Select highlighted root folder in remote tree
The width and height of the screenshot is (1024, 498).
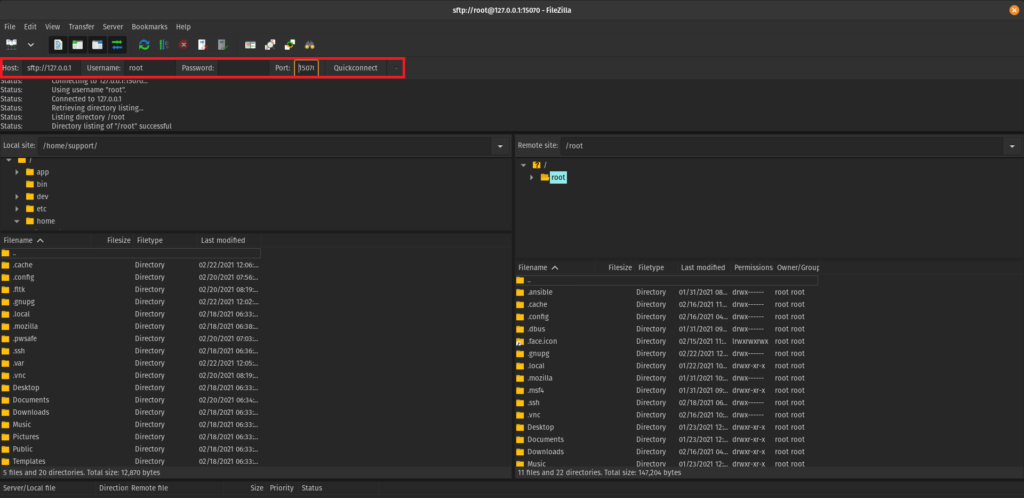tap(558, 178)
